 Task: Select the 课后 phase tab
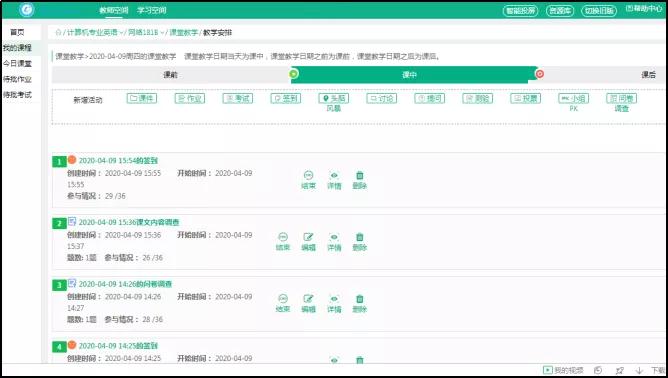pyautogui.click(x=648, y=75)
